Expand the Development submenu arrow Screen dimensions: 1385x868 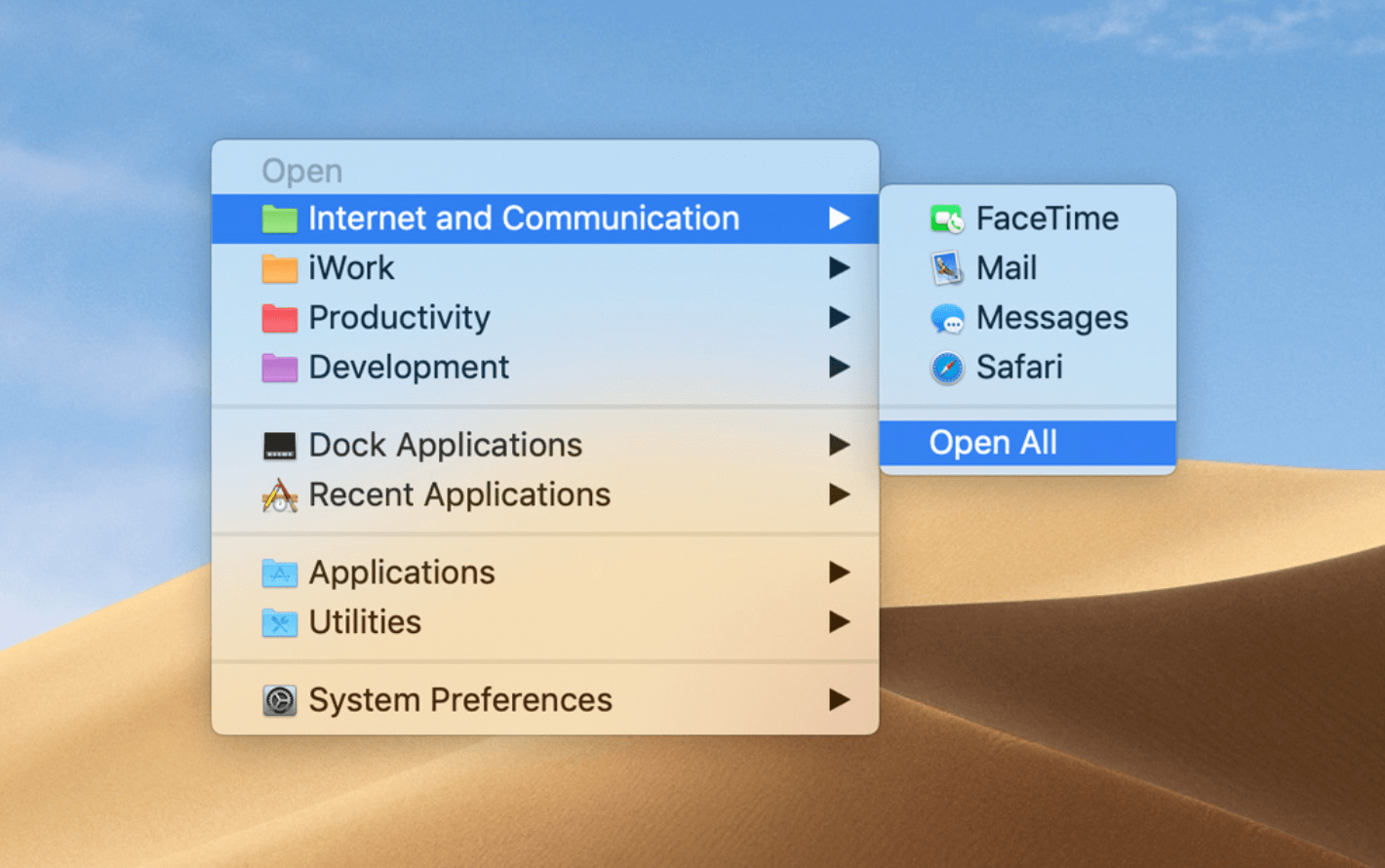839,367
